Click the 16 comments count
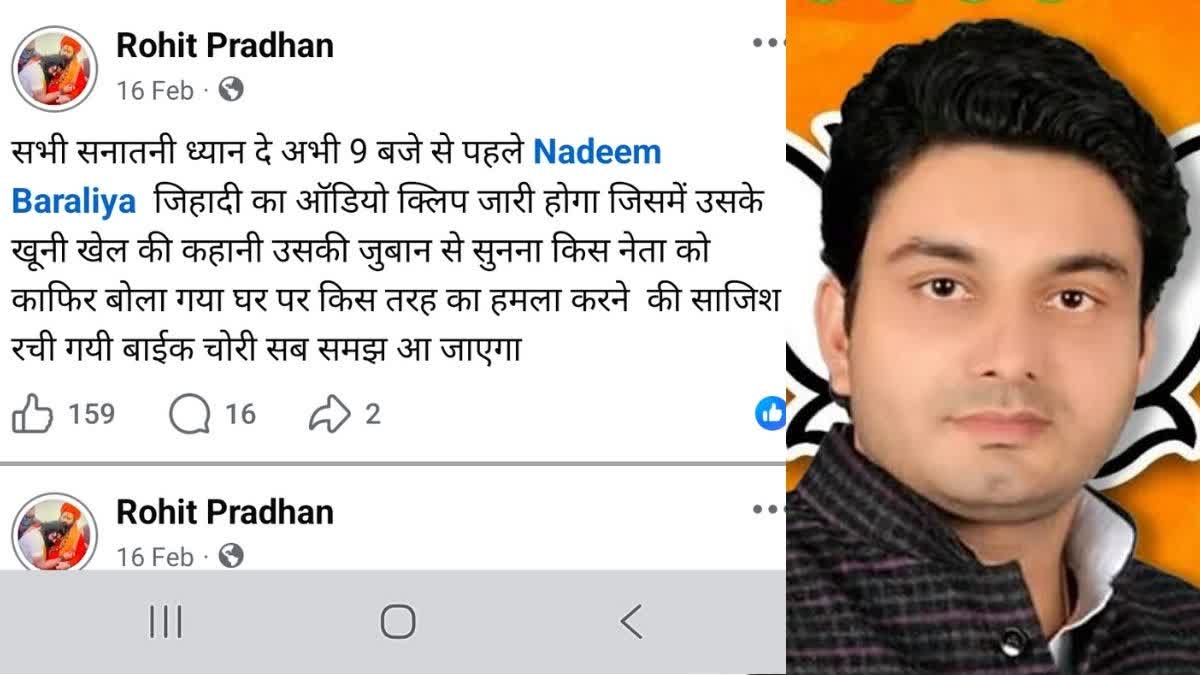Viewport: 1200px width, 675px height. pos(240,414)
